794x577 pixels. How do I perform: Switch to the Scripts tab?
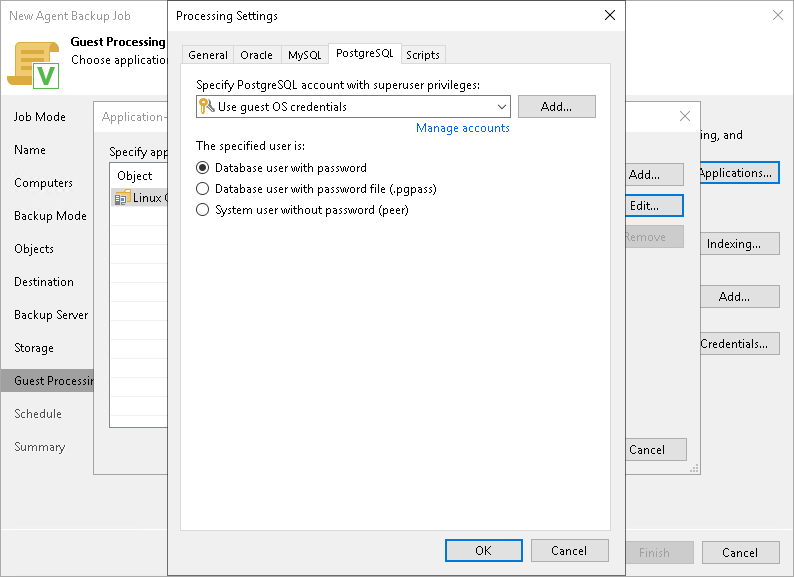(x=423, y=55)
